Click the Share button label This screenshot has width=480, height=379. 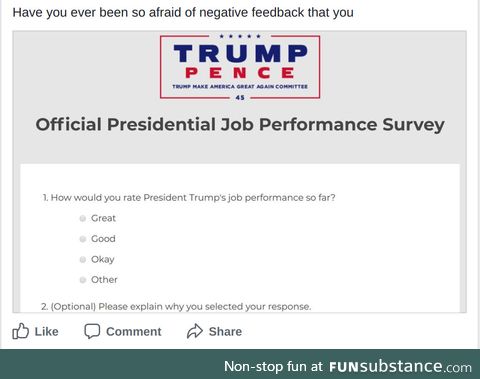click(225, 332)
